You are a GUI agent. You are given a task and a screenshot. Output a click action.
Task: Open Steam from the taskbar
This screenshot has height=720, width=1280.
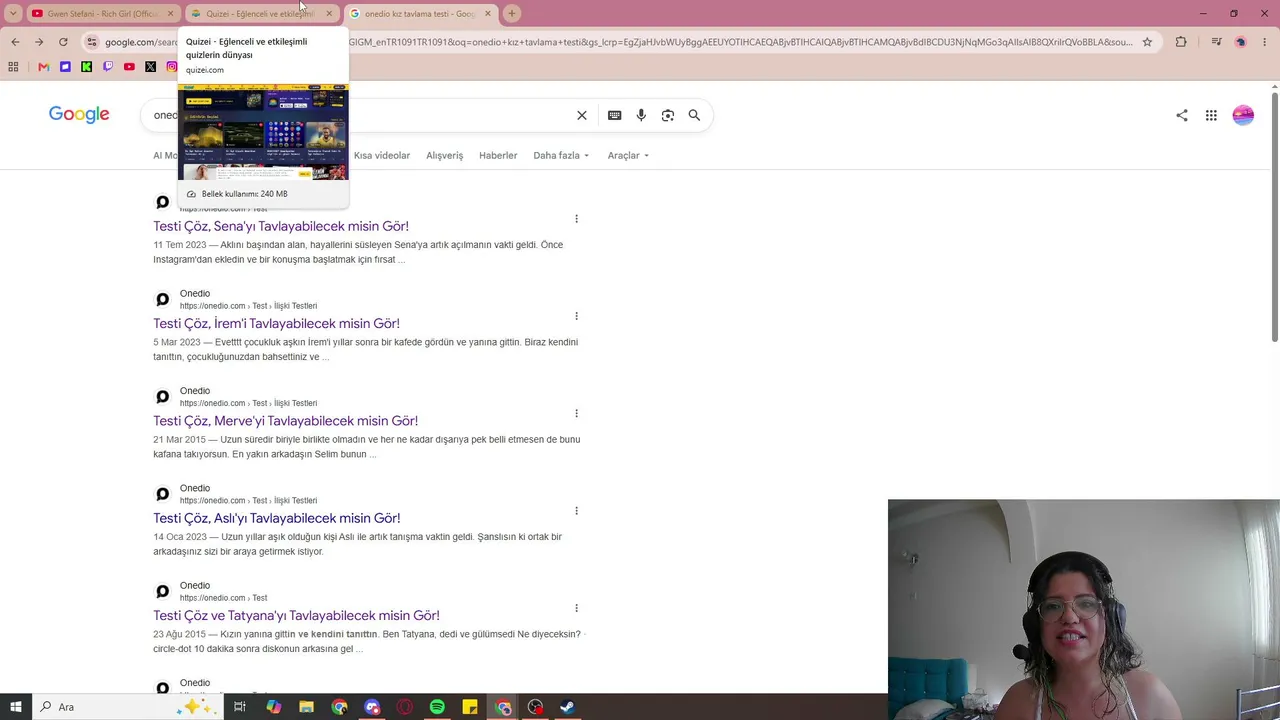click(567, 707)
